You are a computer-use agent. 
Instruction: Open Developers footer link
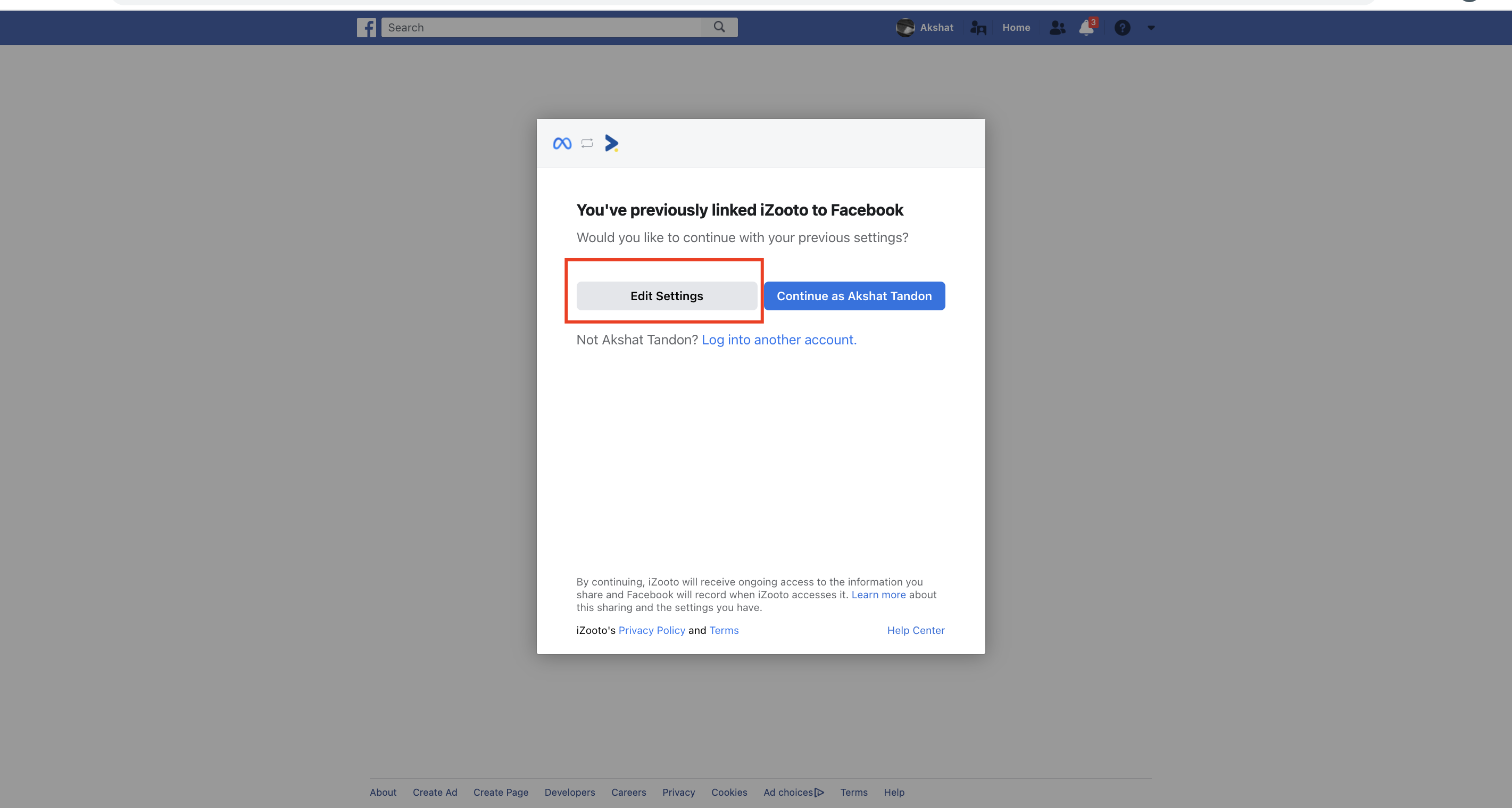569,792
